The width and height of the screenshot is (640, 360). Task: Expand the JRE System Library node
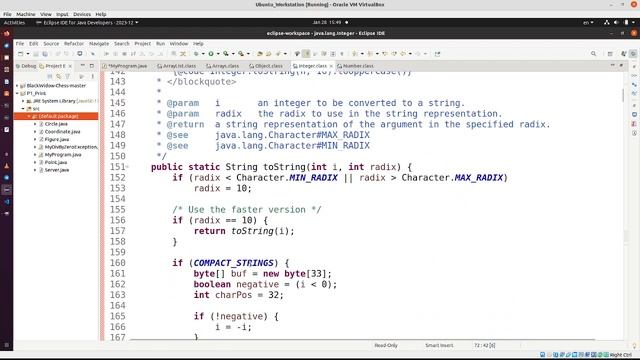[23, 101]
